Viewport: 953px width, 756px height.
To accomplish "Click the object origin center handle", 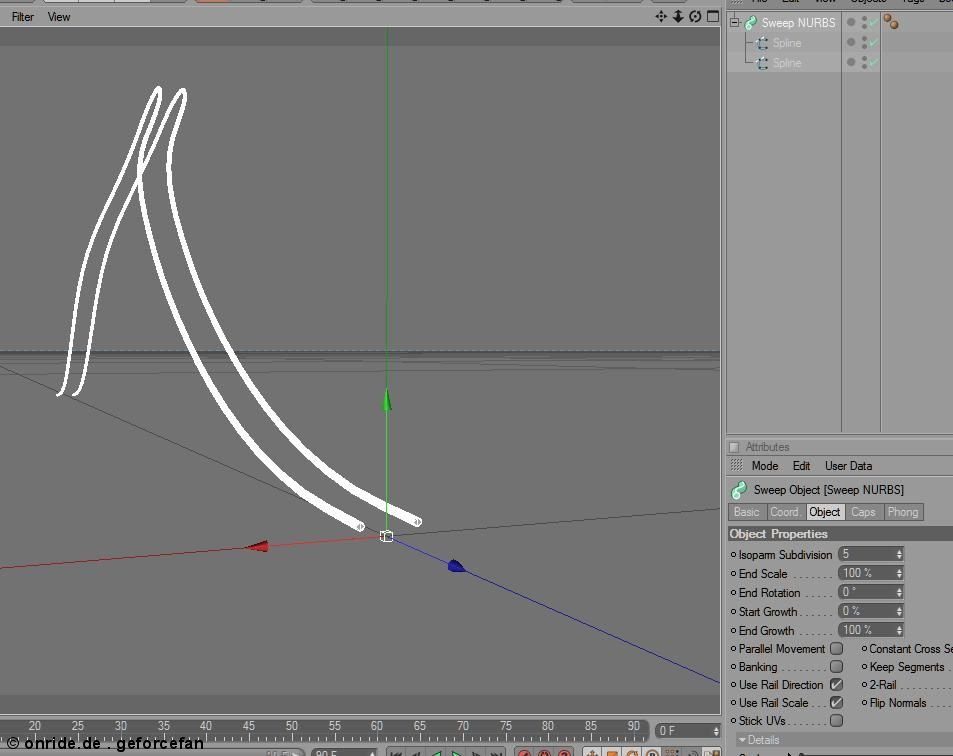I will pyautogui.click(x=387, y=536).
